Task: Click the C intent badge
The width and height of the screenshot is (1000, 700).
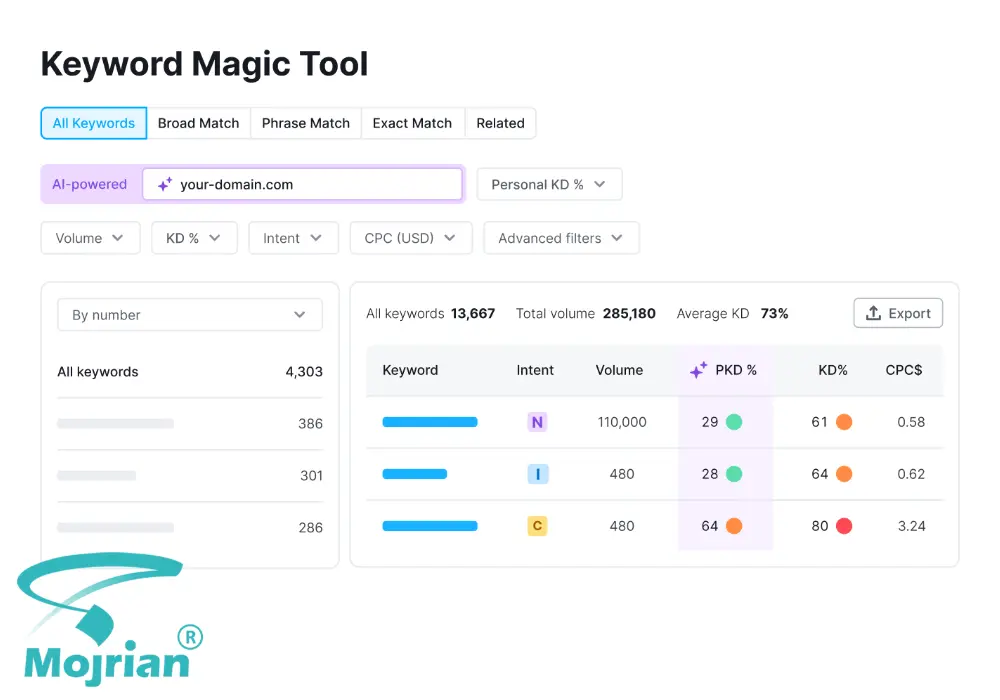Action: (x=537, y=526)
